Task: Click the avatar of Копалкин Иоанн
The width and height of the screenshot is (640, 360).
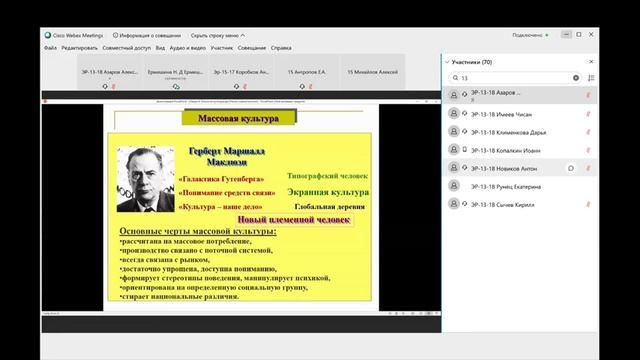Action: [453, 149]
